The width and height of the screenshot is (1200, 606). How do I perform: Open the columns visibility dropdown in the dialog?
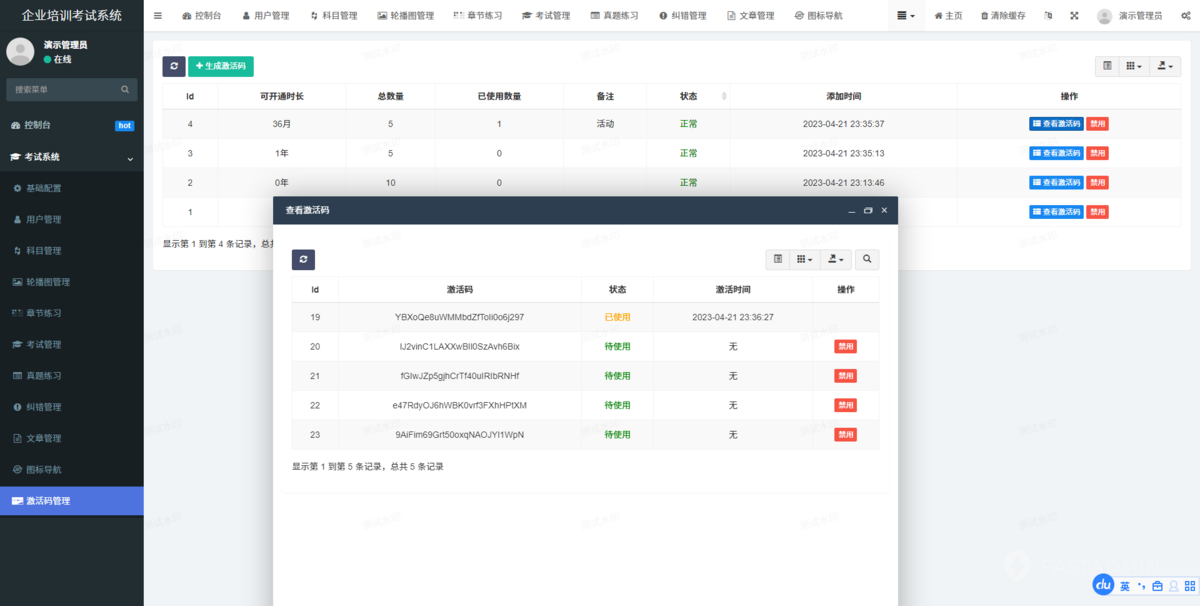tap(803, 259)
